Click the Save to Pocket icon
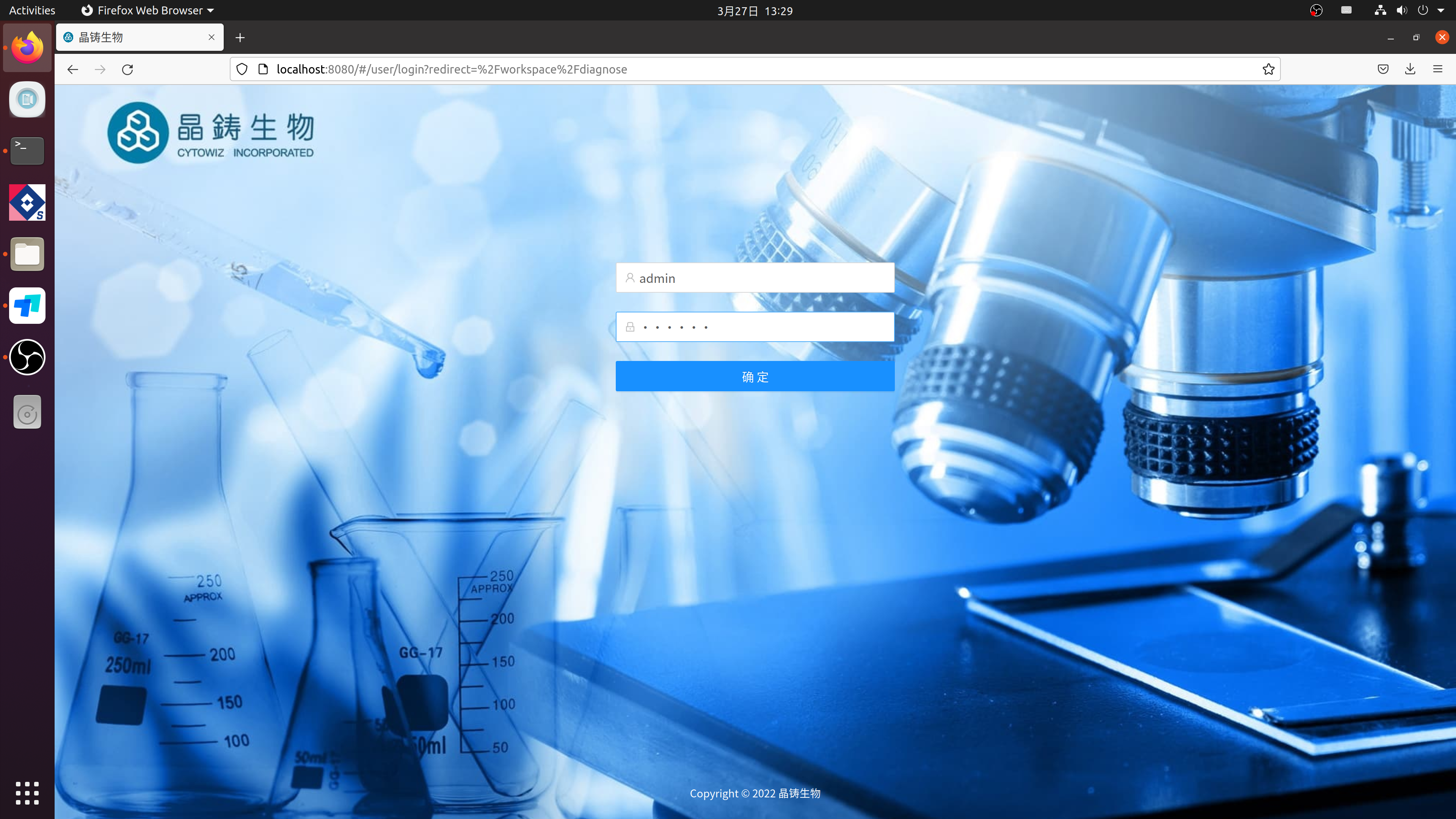Screen dimensions: 1456x819 click(x=1382, y=69)
